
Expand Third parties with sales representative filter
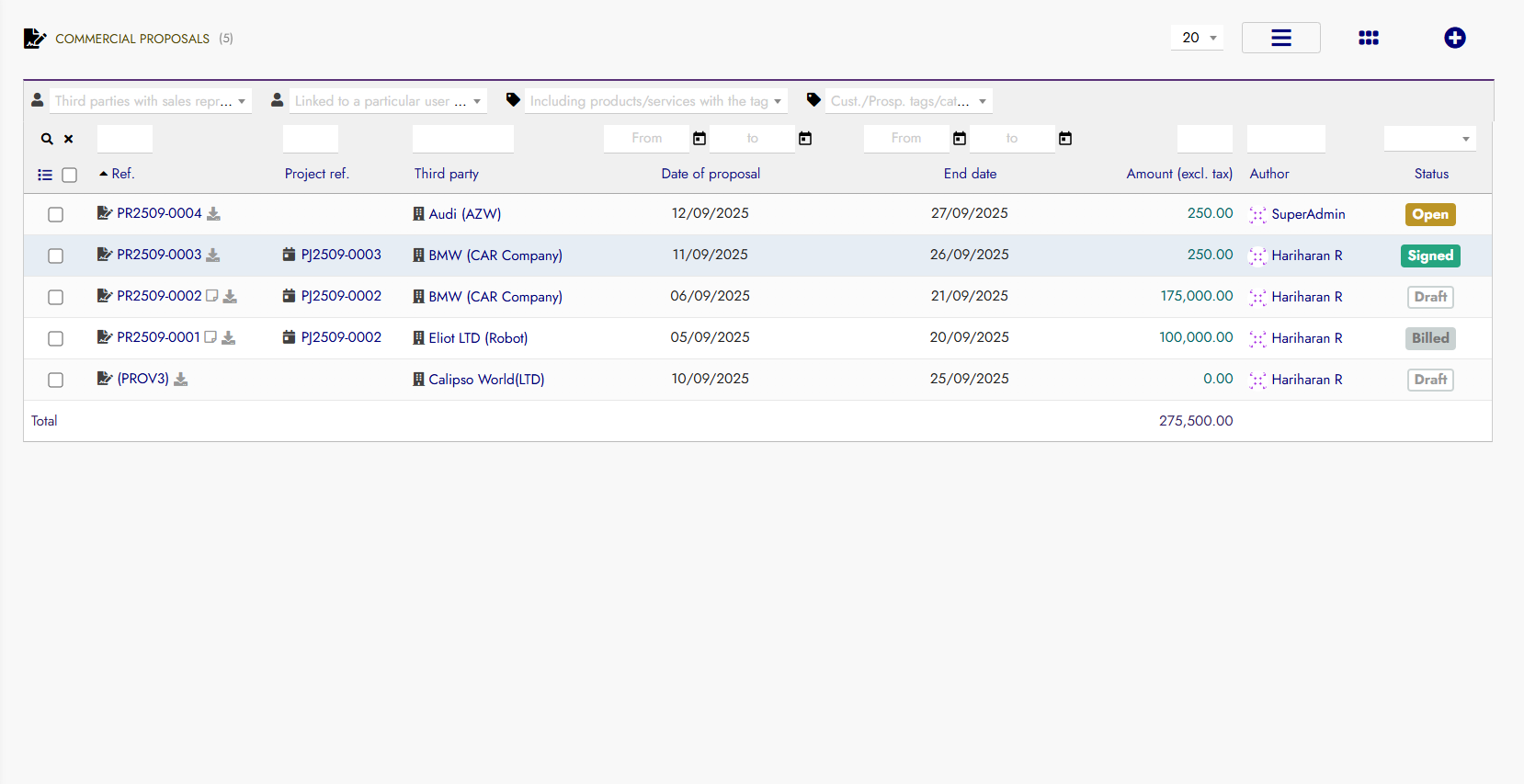[150, 101]
